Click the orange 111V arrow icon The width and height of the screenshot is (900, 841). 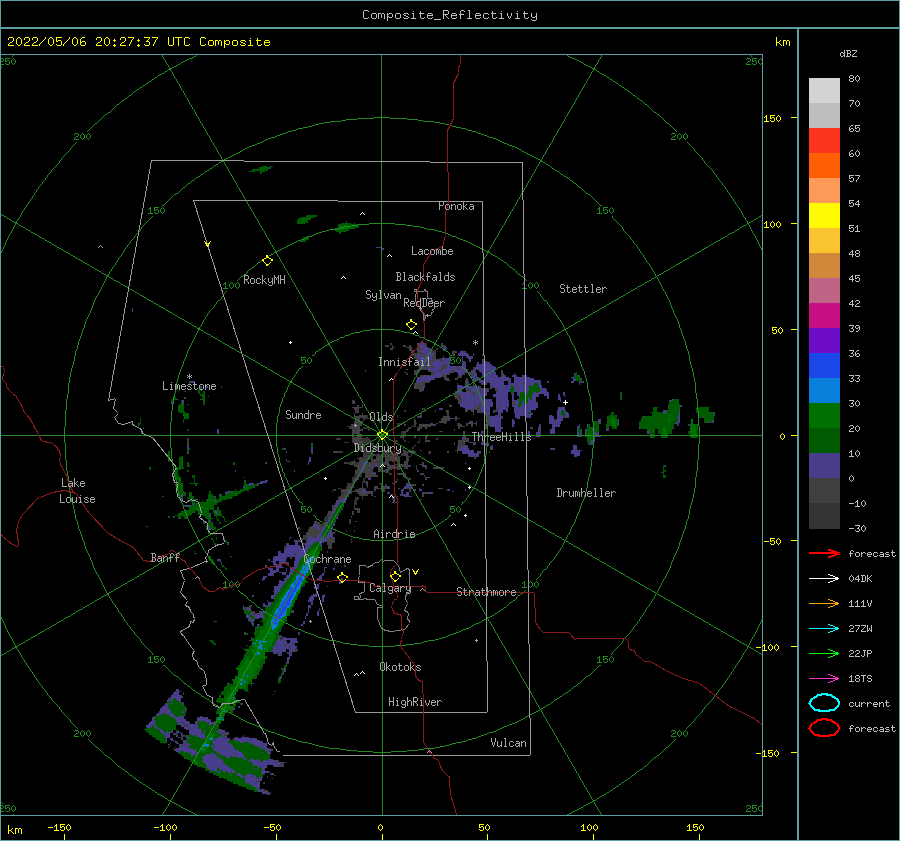point(824,603)
